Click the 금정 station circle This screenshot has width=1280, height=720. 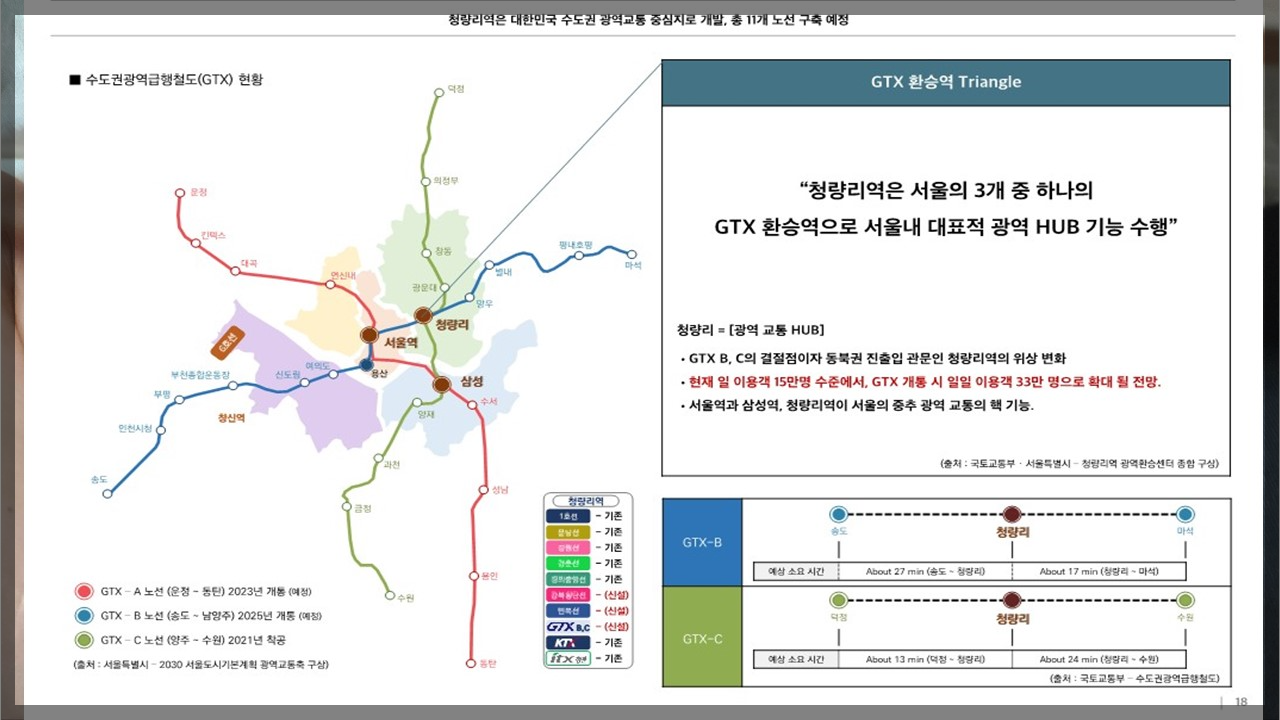(x=346, y=508)
